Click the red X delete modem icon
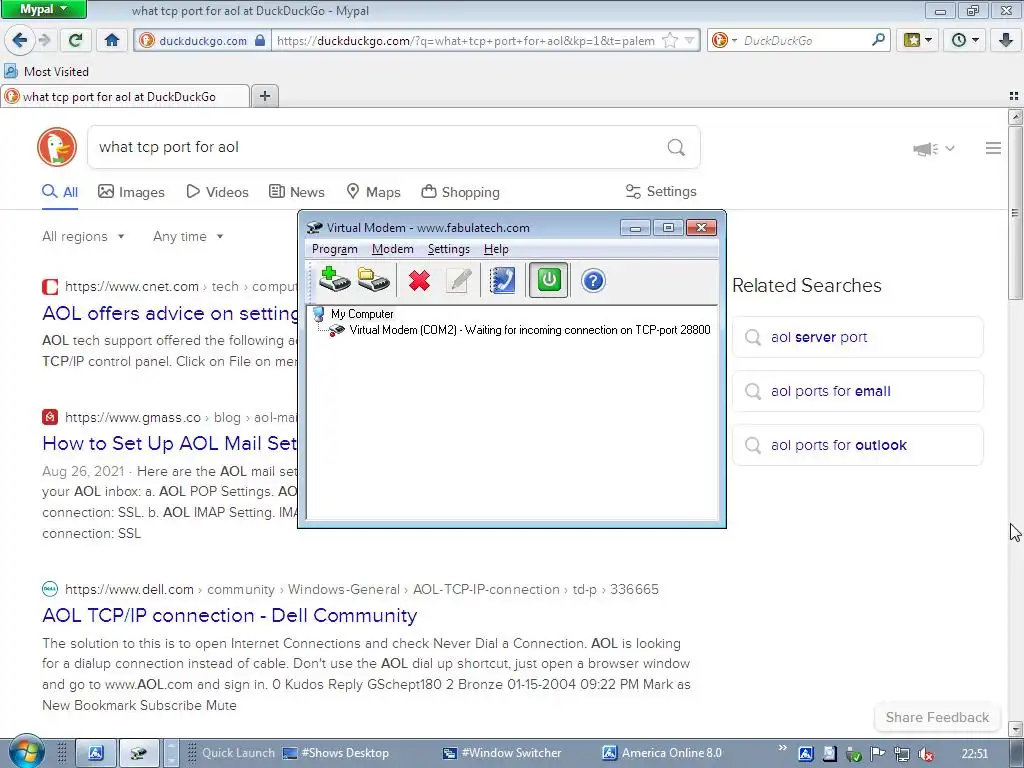 (x=419, y=281)
